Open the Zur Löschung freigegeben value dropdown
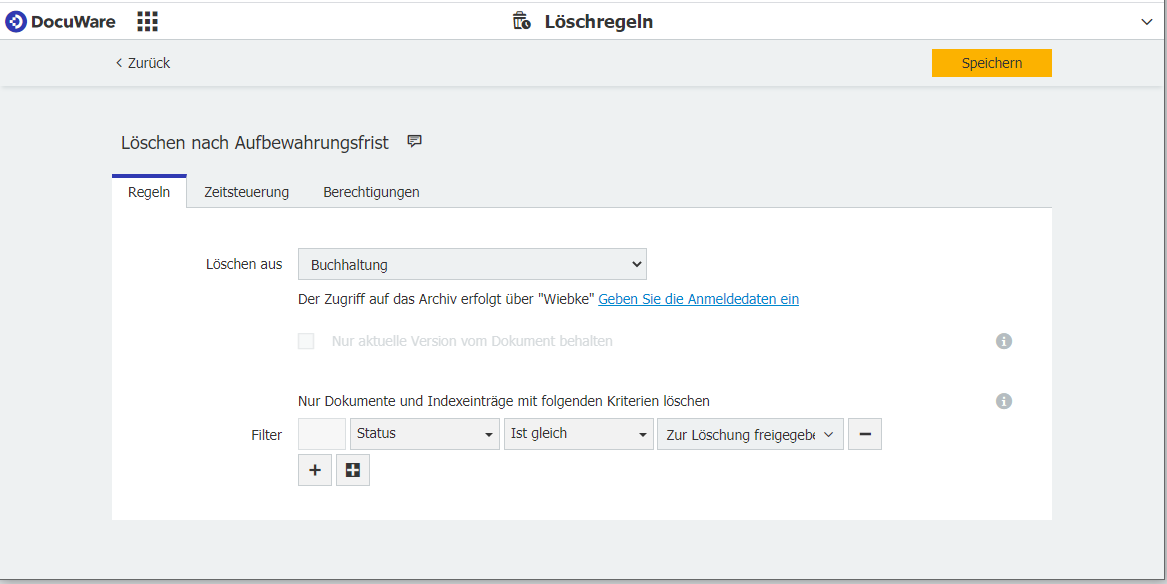Image resolution: width=1167 pixels, height=584 pixels. (x=749, y=433)
